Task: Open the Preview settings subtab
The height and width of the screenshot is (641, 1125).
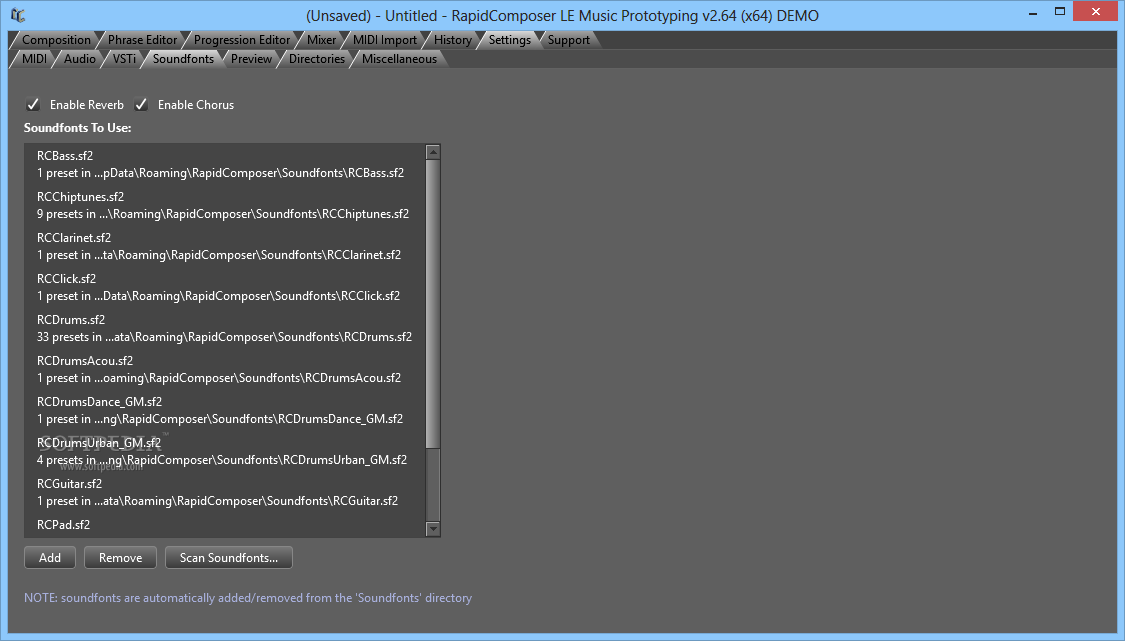Action: (x=251, y=59)
